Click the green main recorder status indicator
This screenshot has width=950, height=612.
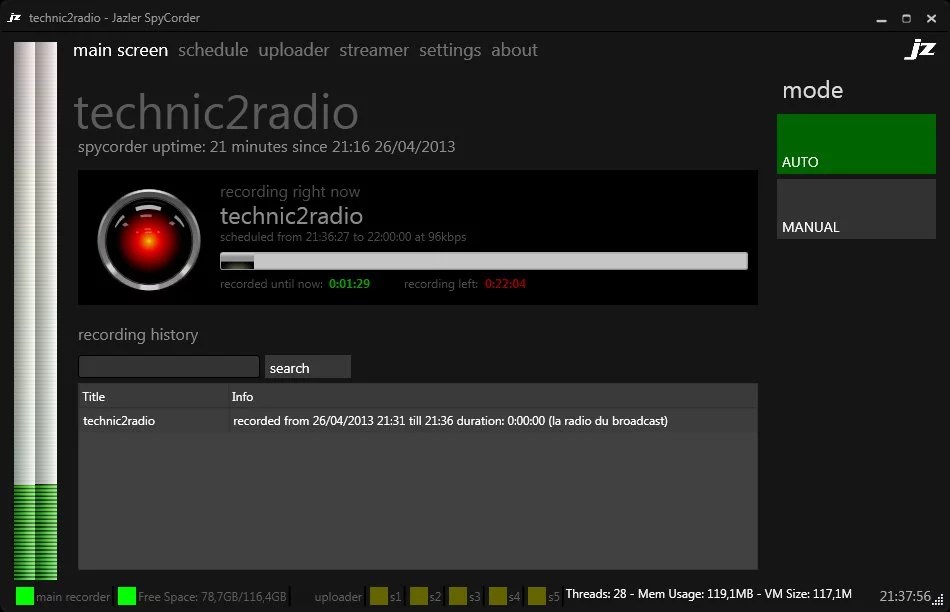point(25,596)
